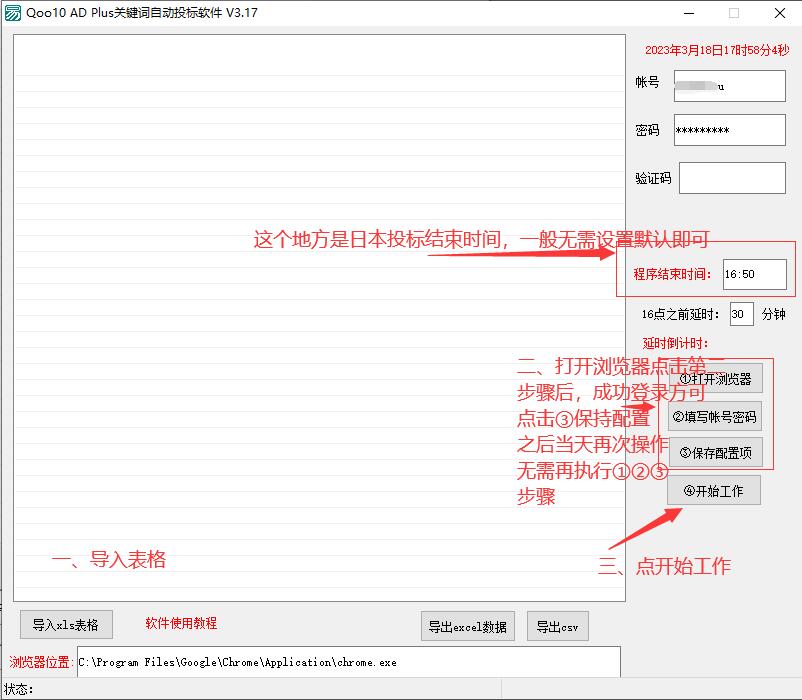Viewport: 802px width, 700px height.
Task: Focus the 帐号 account input field
Action: pos(729,86)
